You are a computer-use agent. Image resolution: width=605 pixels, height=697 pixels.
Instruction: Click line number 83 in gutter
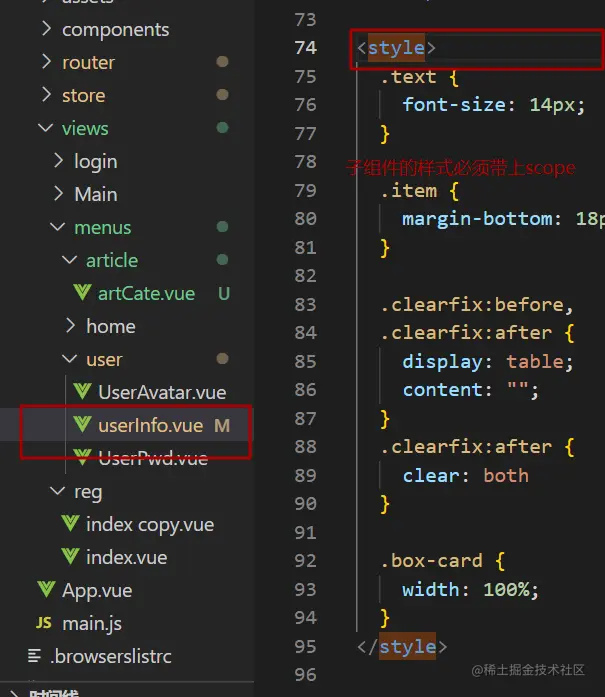point(305,304)
